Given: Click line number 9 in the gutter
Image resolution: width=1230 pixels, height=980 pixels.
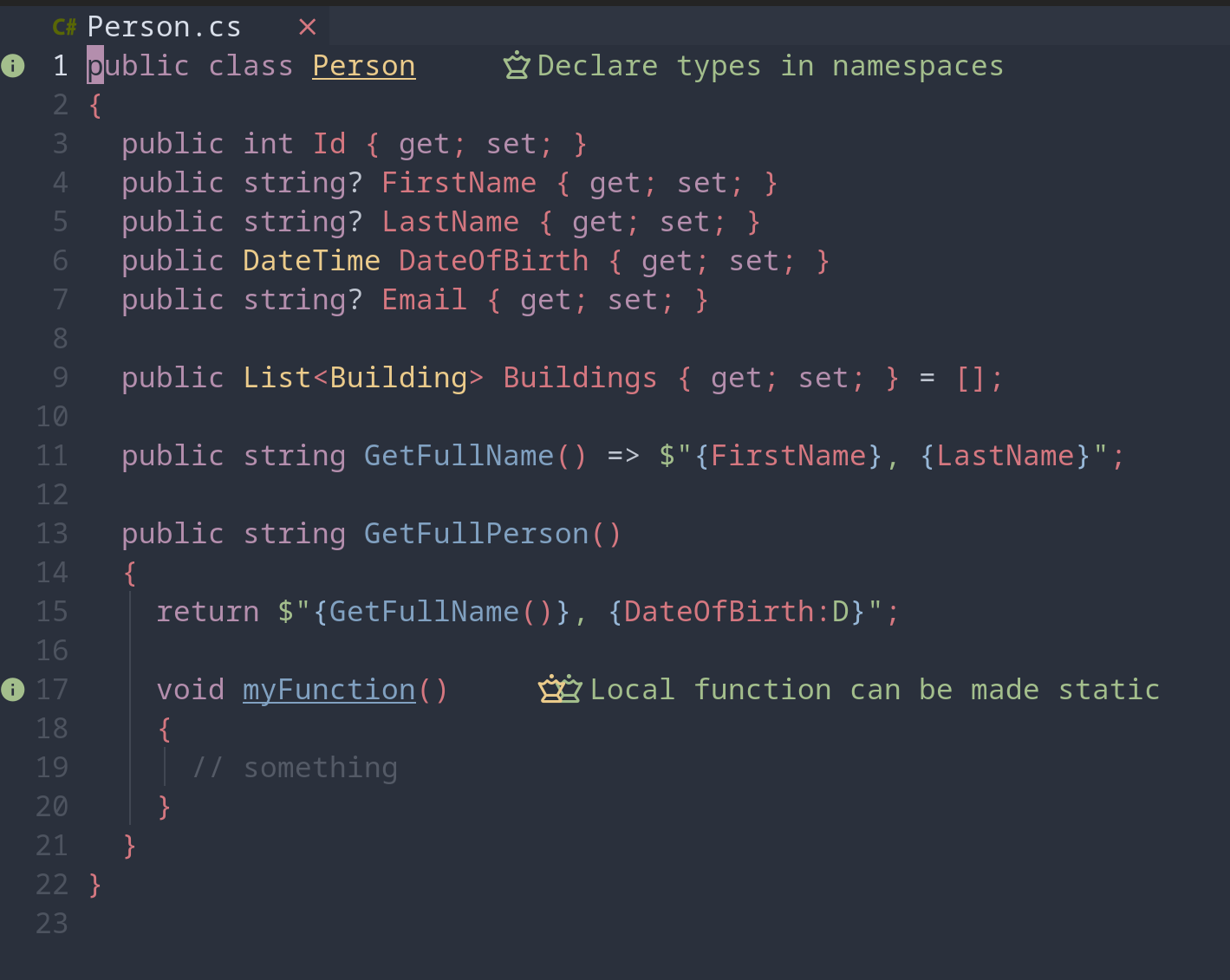Looking at the screenshot, I should [60, 378].
